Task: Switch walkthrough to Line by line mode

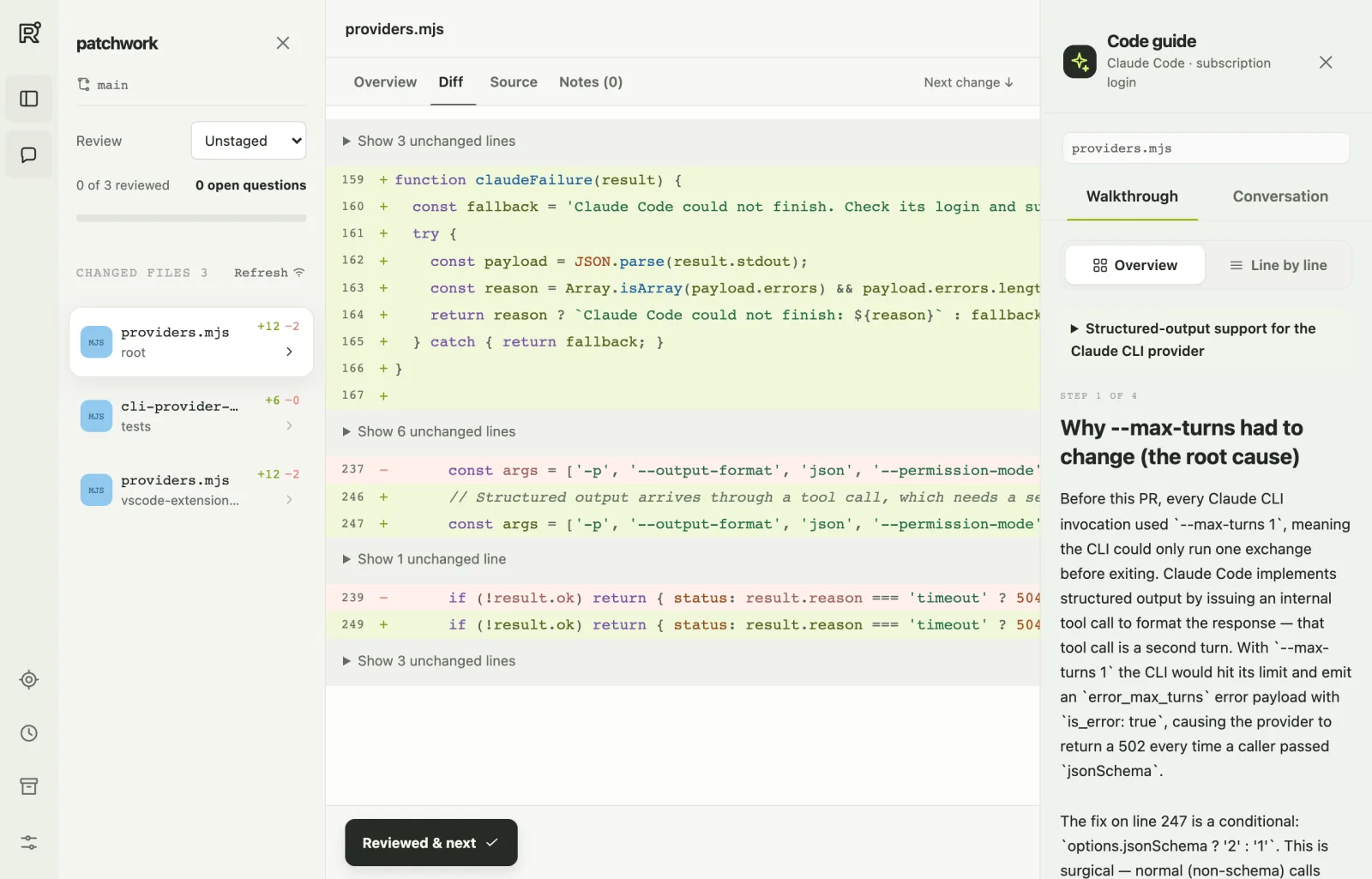Action: pyautogui.click(x=1278, y=265)
